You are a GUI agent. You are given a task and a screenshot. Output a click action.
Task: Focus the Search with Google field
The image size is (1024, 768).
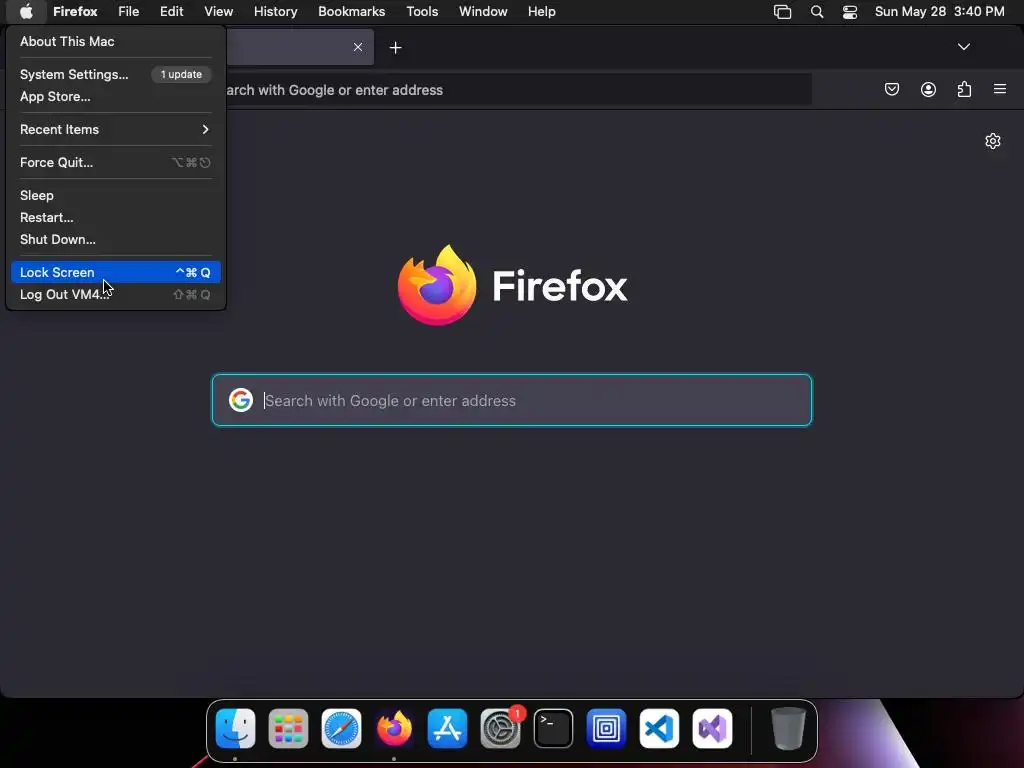tap(512, 400)
